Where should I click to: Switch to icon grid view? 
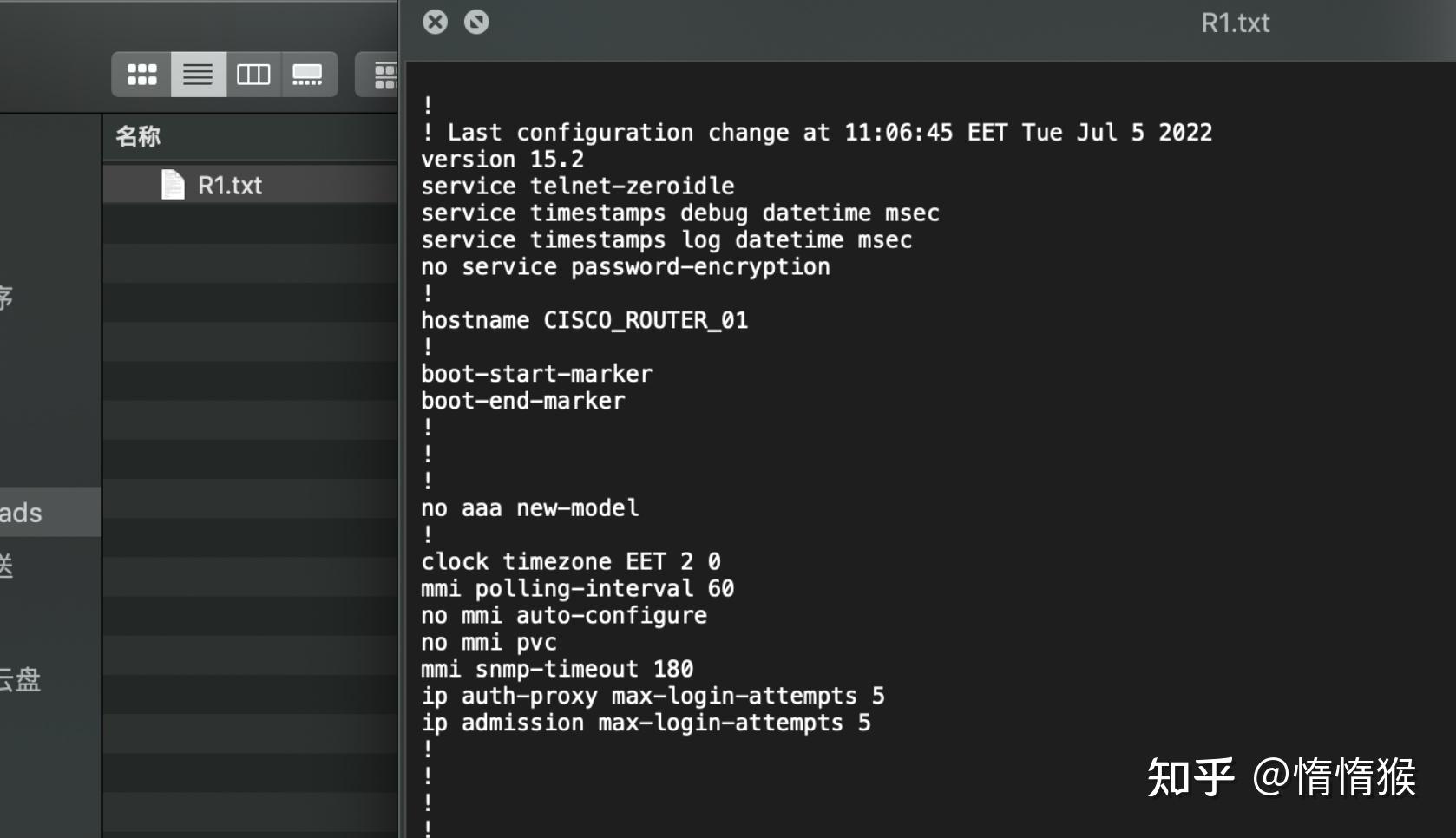point(141,74)
